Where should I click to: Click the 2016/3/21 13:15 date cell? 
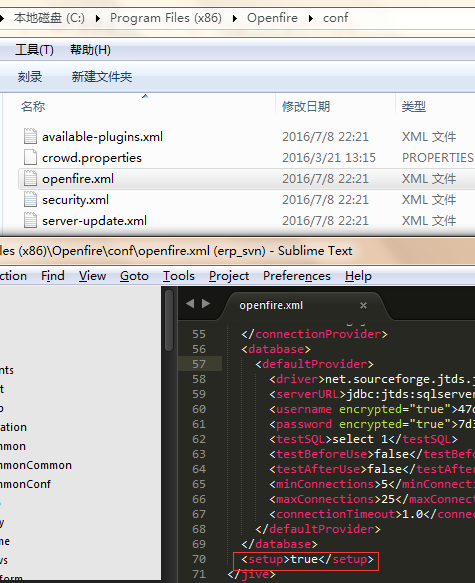click(x=329, y=158)
